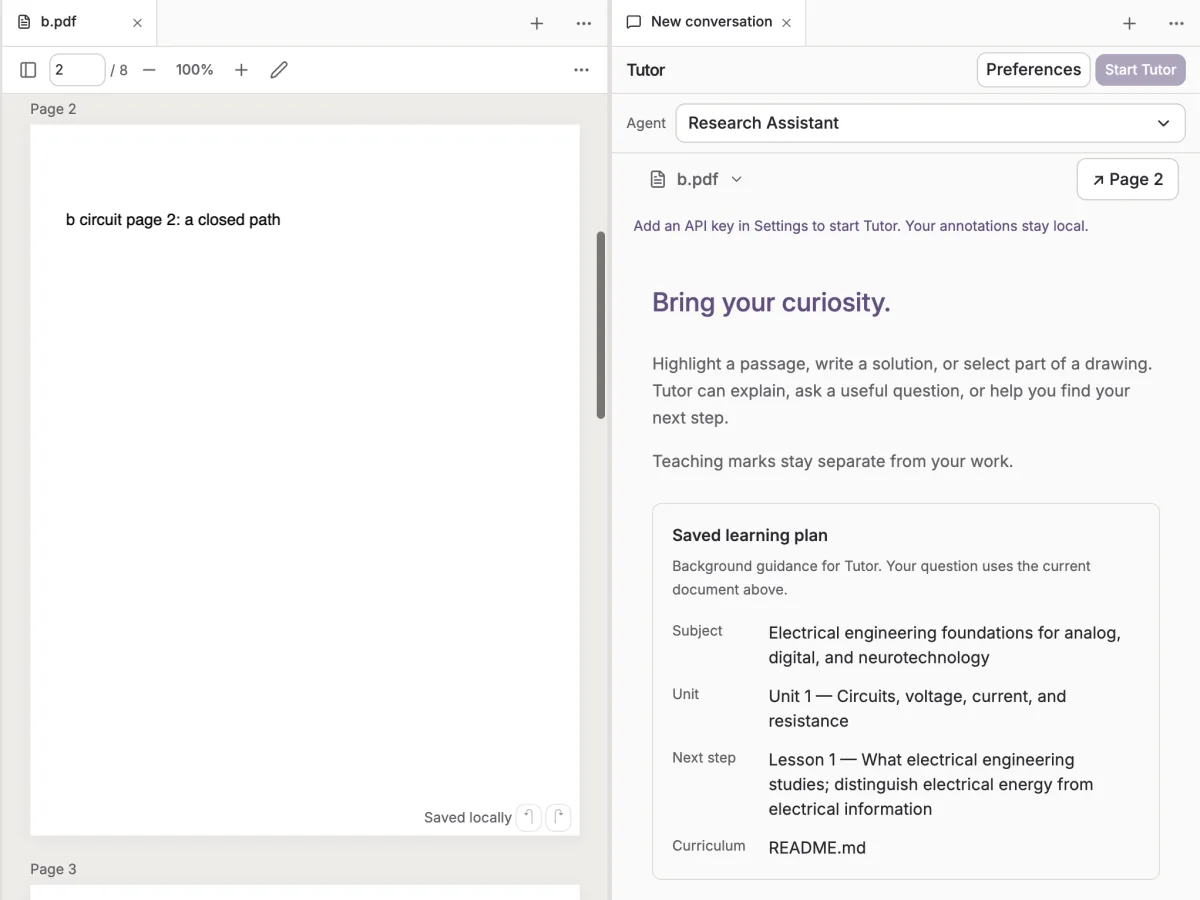Open the Preferences button

click(1033, 70)
